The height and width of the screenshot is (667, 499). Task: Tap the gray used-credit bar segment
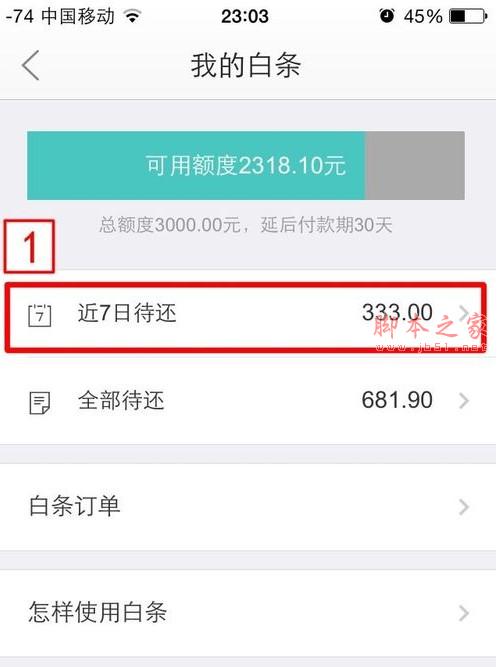[x=415, y=165]
